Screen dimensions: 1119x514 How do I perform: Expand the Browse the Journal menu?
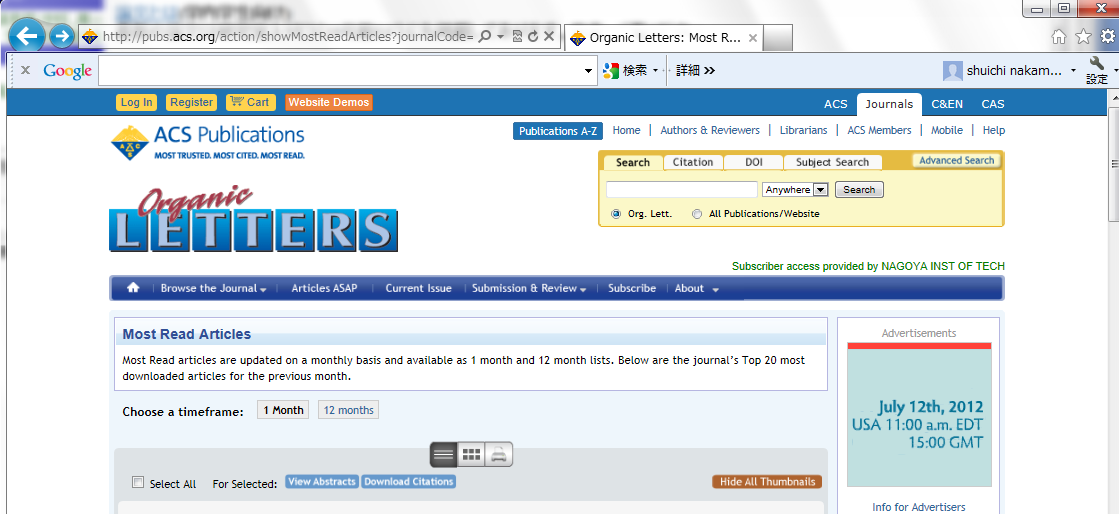[213, 288]
